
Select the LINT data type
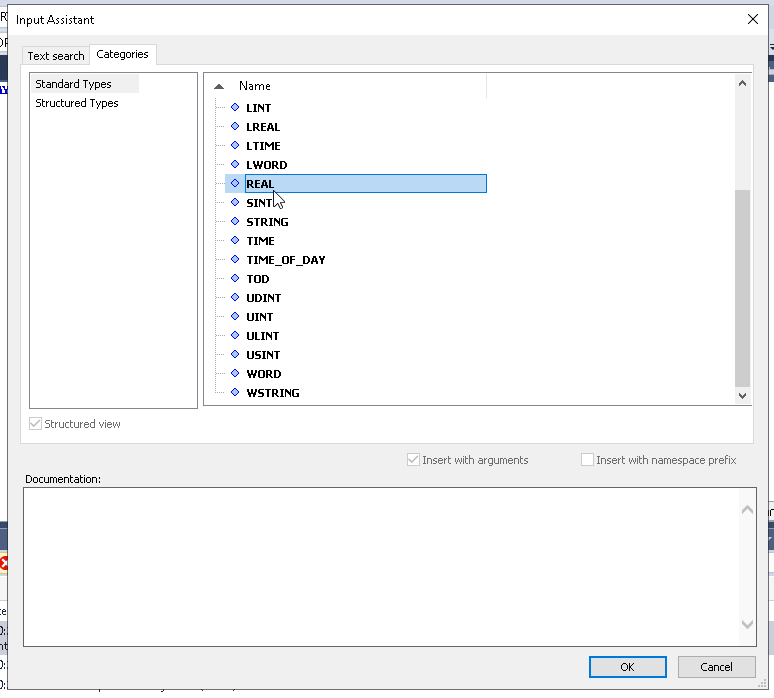(x=259, y=108)
